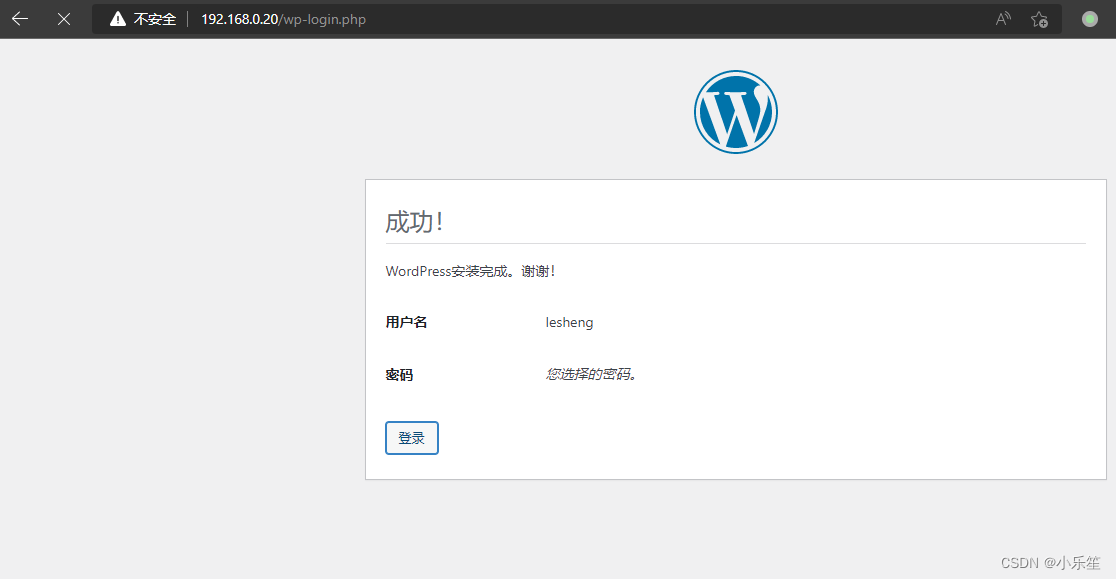Click the 不安全 security label
The image size is (1116, 579).
154,19
